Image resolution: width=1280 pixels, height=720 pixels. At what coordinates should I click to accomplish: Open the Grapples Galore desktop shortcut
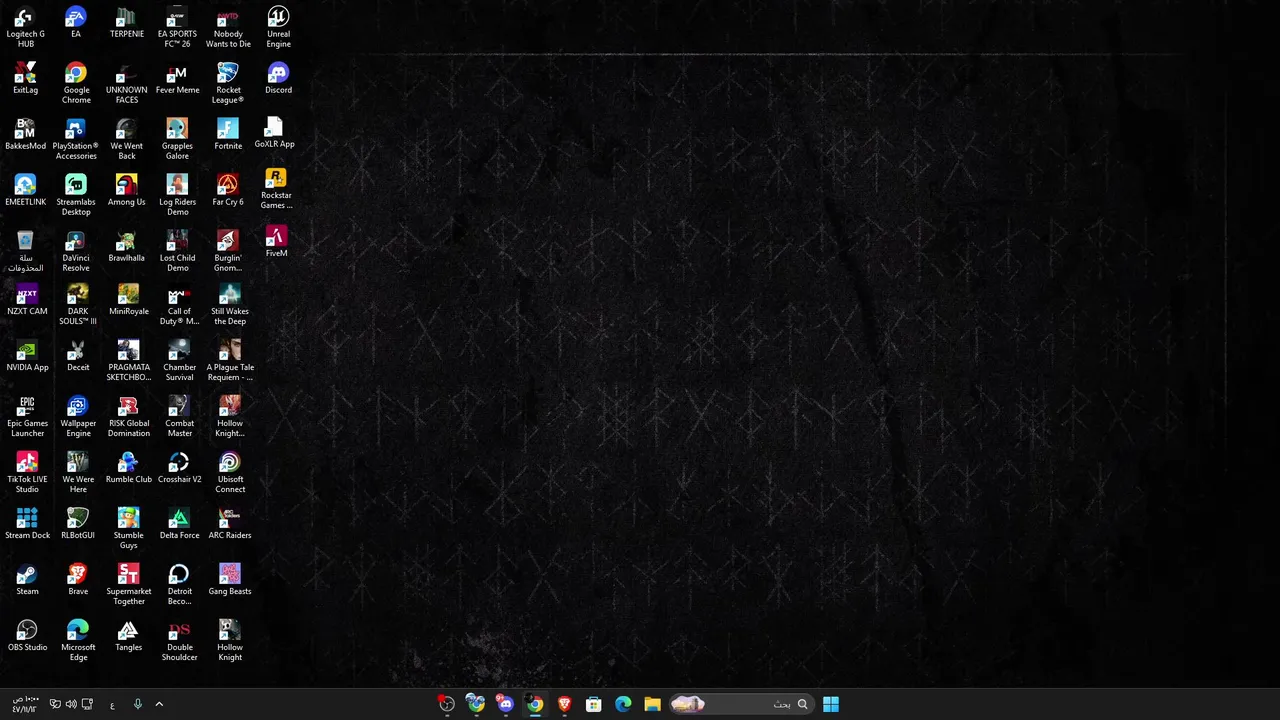pyautogui.click(x=177, y=139)
